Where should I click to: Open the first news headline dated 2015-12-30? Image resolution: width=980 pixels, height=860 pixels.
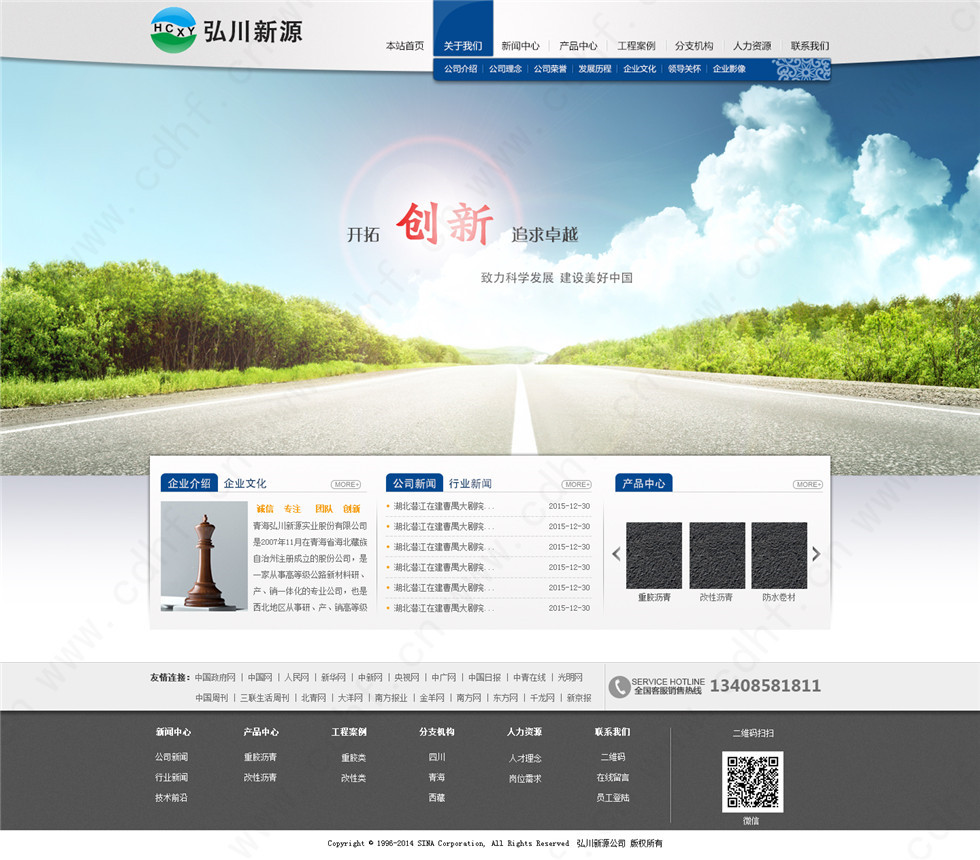pos(444,506)
